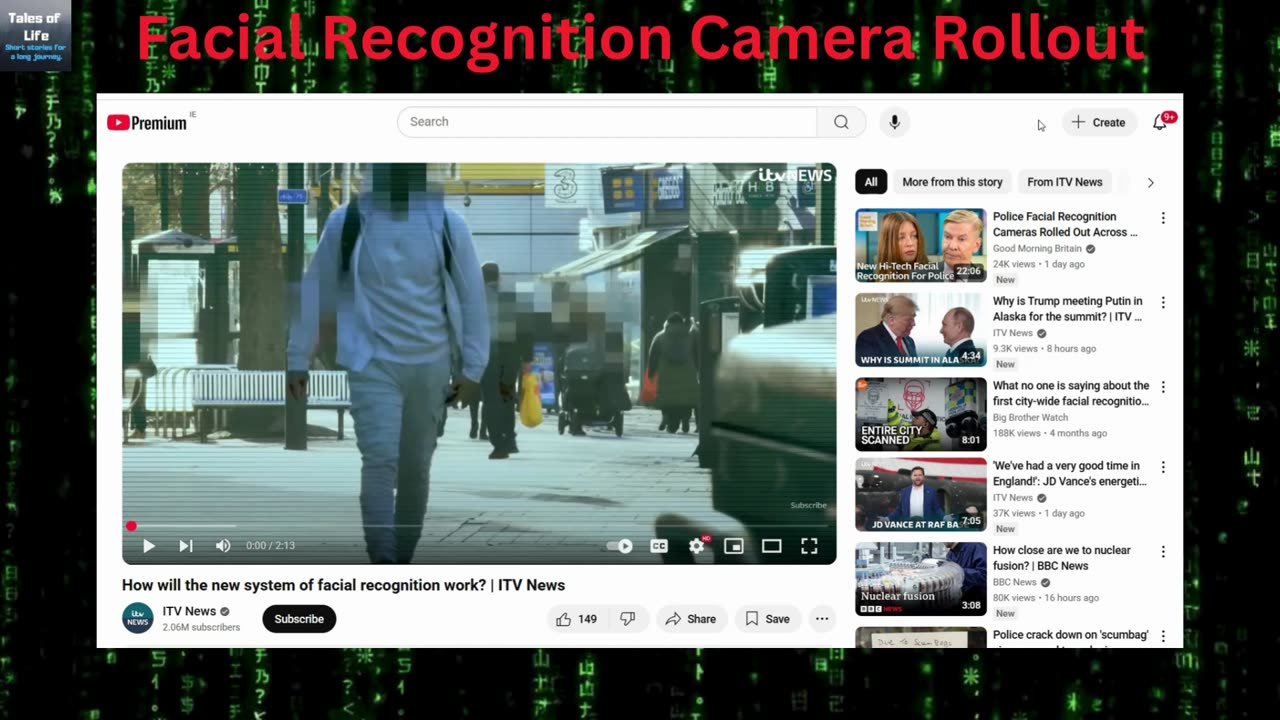Skip to the next video
Screen dimensions: 1280x720
[x=185, y=546]
